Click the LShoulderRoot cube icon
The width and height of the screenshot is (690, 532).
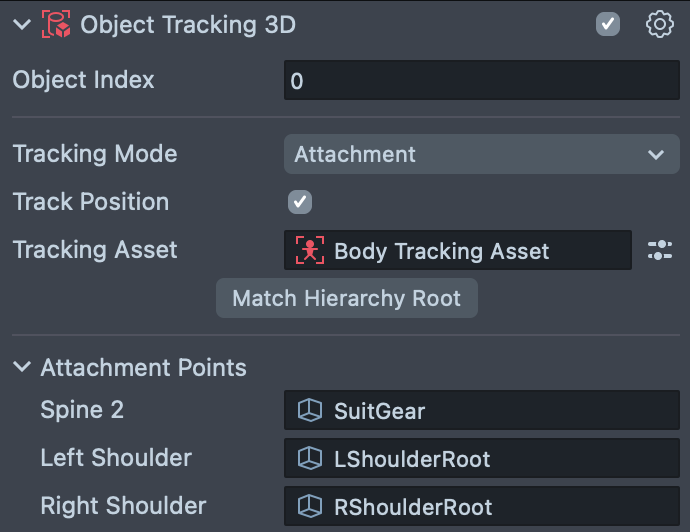tap(310, 459)
